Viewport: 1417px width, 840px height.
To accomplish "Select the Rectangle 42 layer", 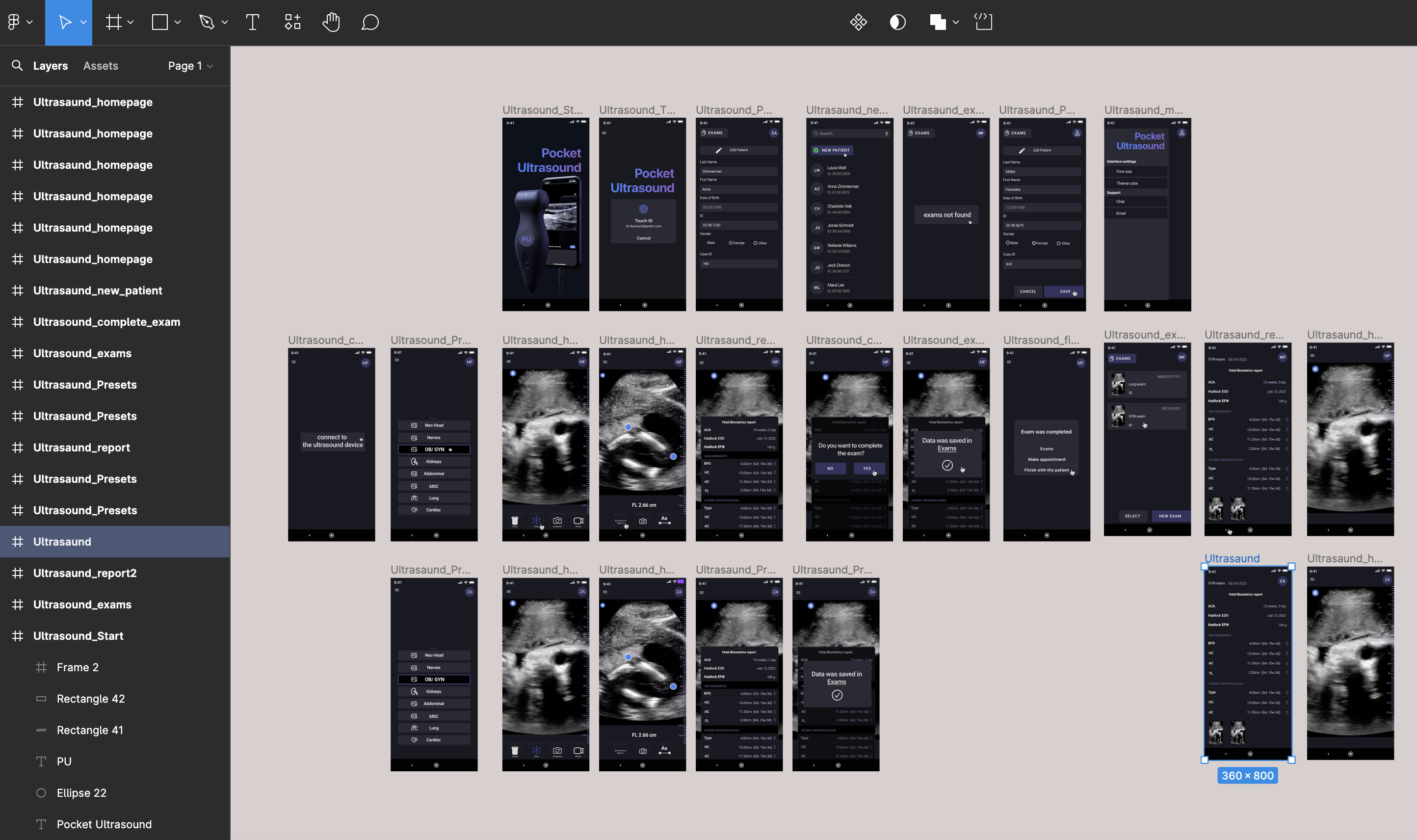I will pos(91,699).
